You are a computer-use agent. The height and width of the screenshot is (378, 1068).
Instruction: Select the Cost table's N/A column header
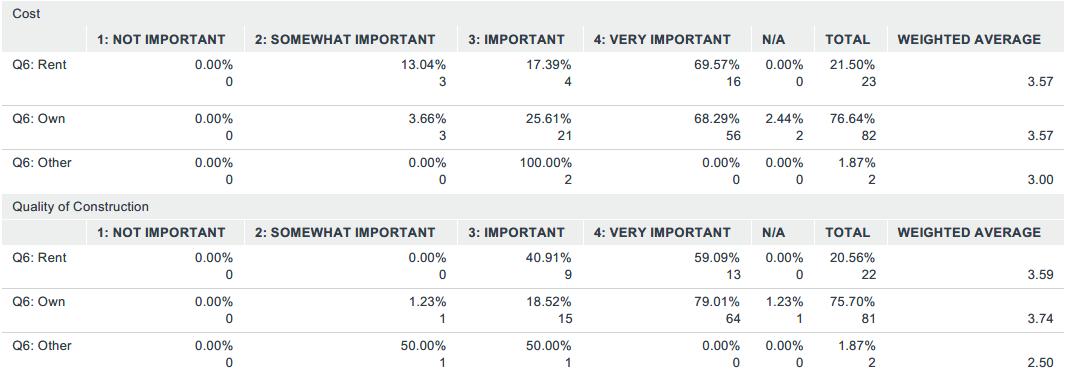pos(774,40)
